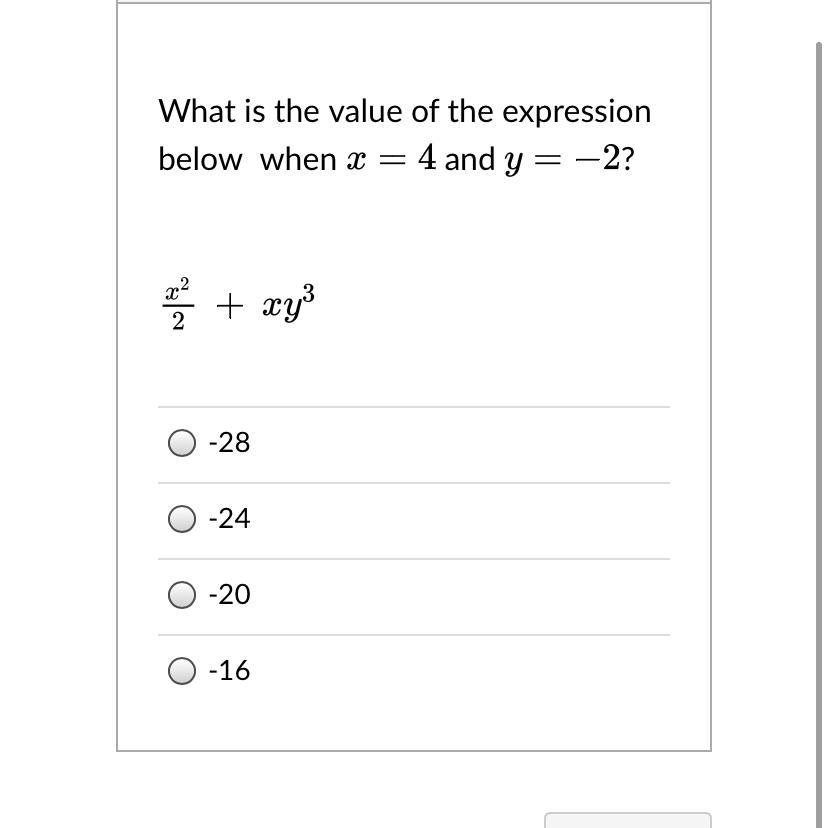Click the partially visible button below the question card
Screen dimensions: 828x828
pyautogui.click(x=627, y=820)
